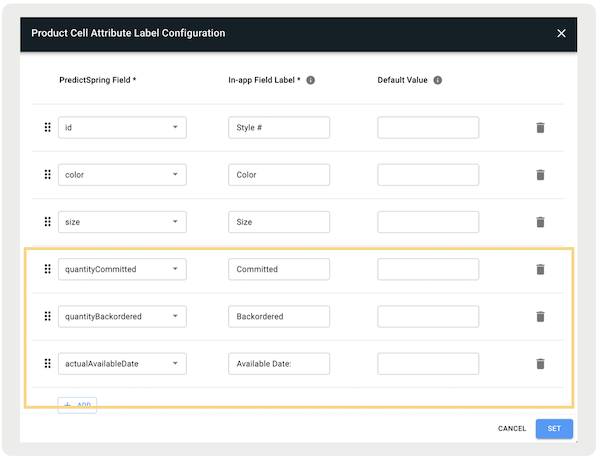Click default value field for id row
600x459 pixels.
coord(428,127)
